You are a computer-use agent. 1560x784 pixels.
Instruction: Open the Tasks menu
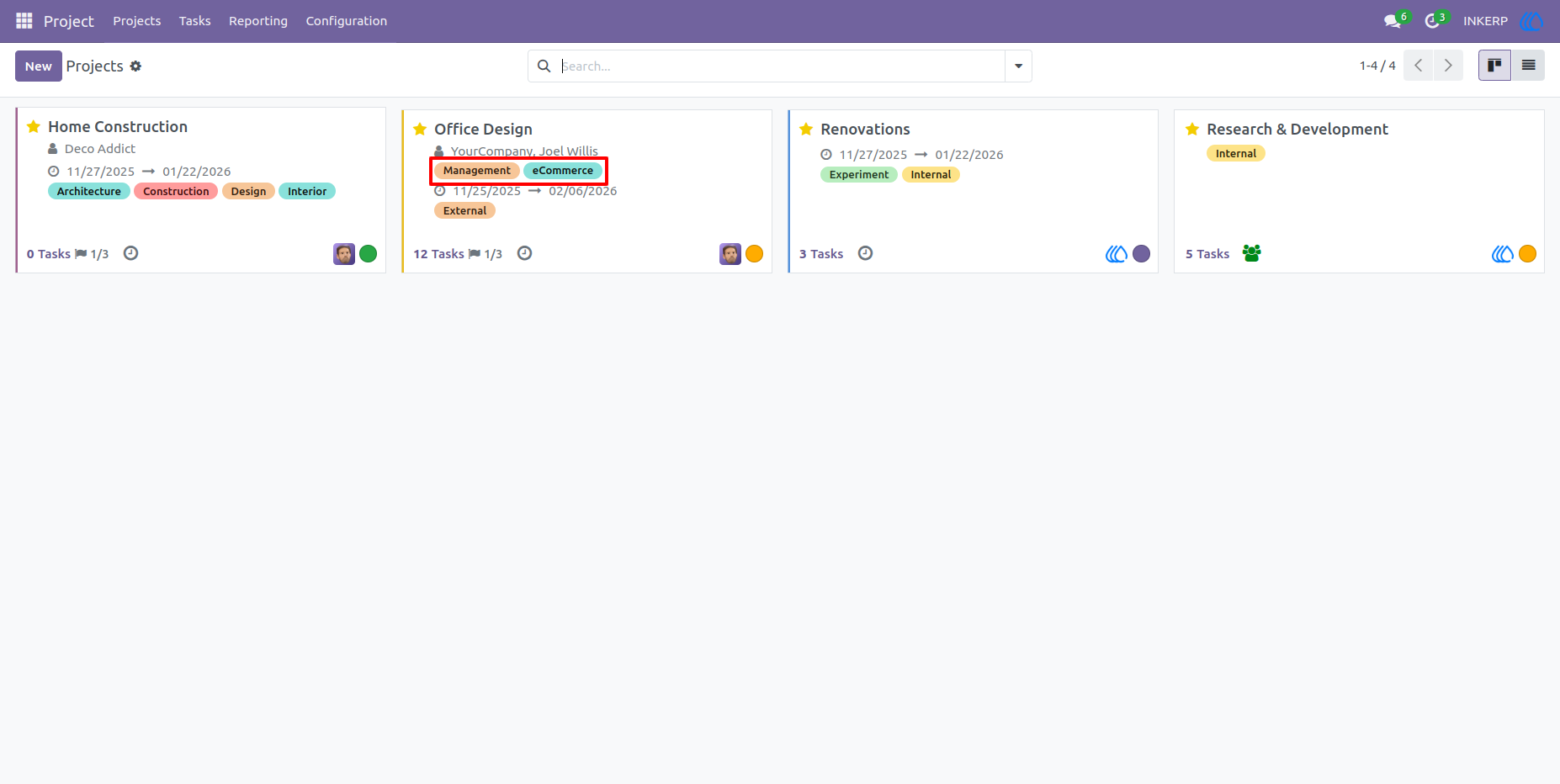[194, 21]
